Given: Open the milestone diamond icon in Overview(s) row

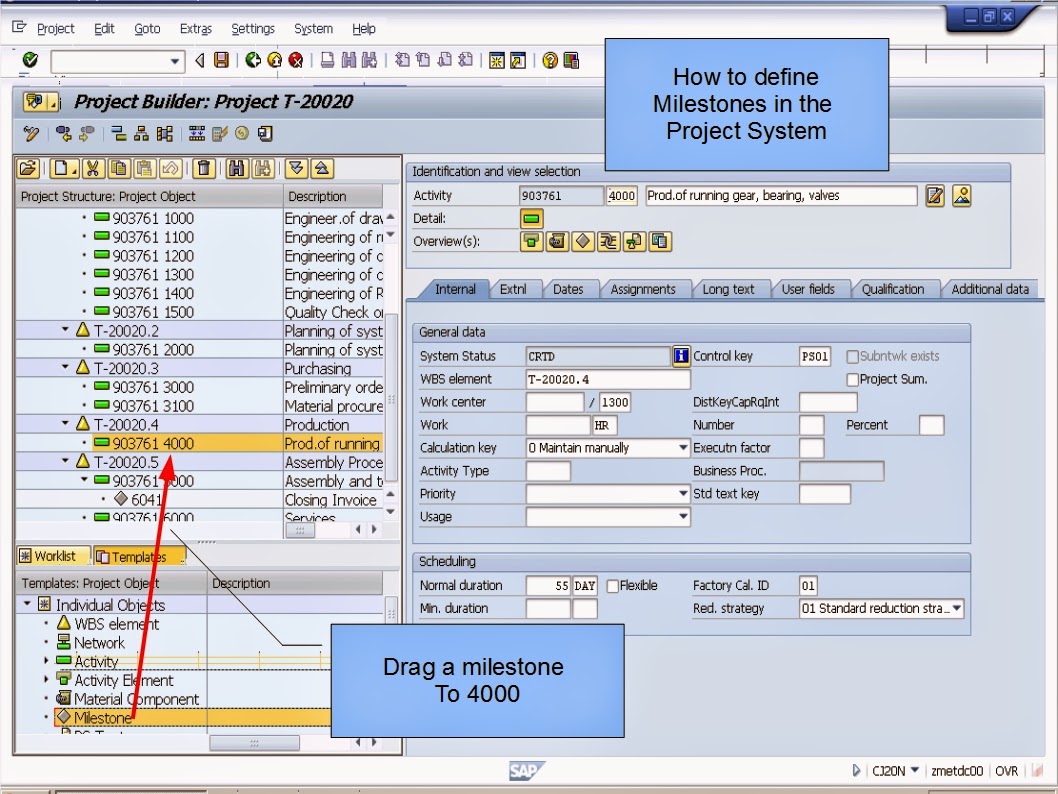Looking at the screenshot, I should [x=583, y=241].
